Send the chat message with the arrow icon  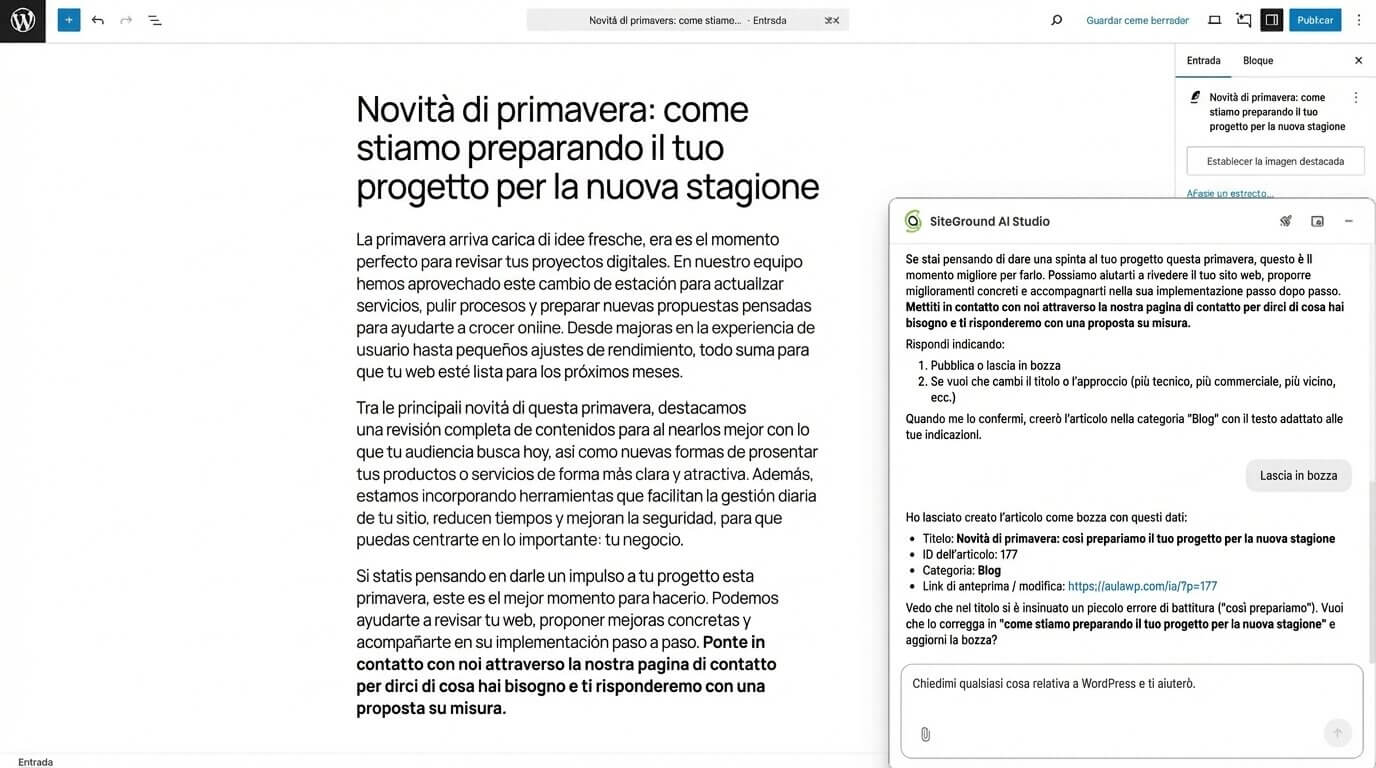pos(1337,732)
